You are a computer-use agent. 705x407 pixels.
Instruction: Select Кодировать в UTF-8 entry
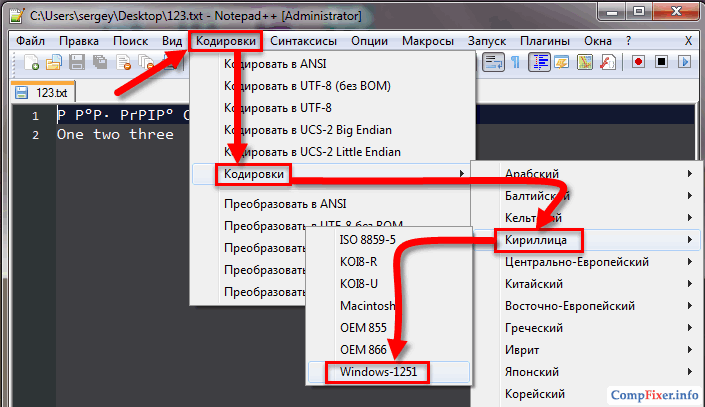[x=333, y=108]
